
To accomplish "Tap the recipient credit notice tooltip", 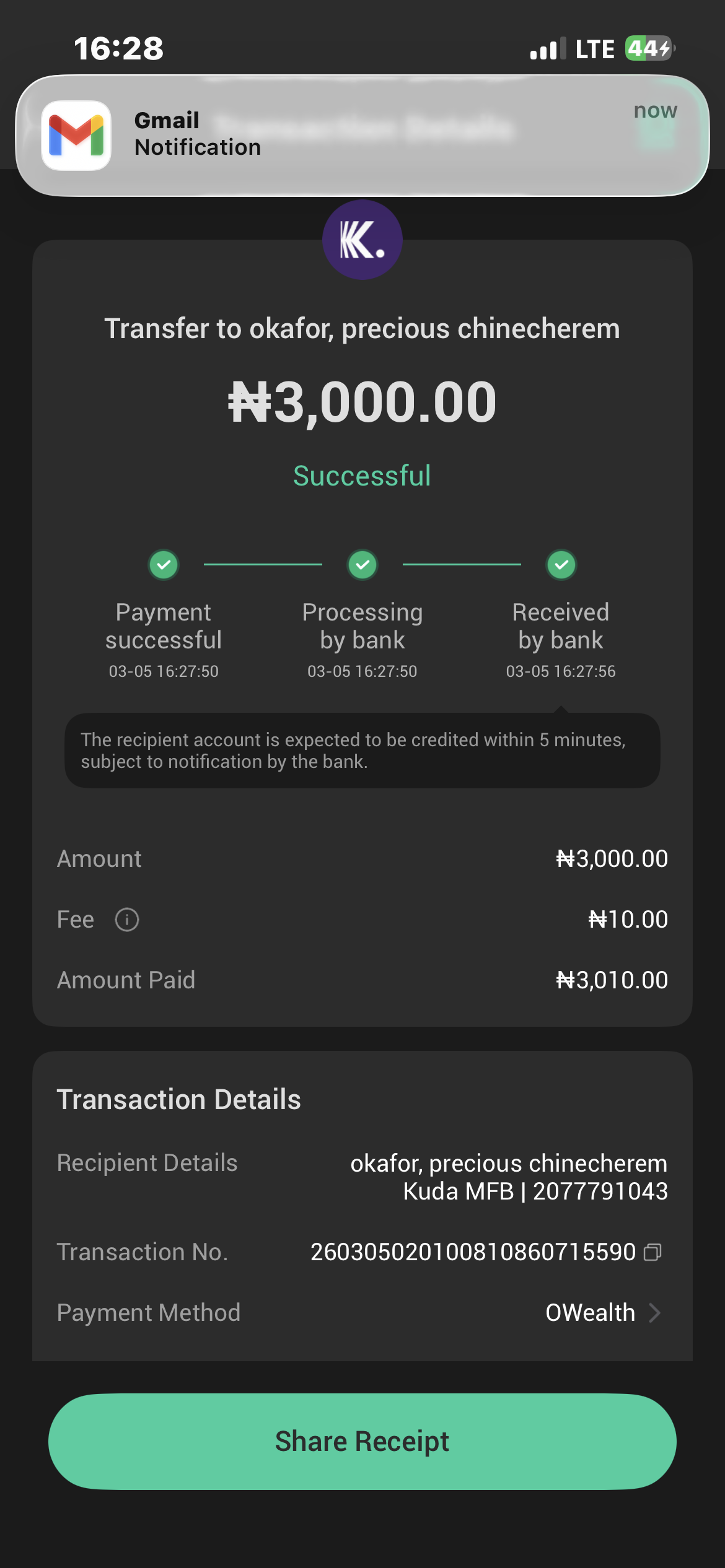I will pyautogui.click(x=362, y=751).
